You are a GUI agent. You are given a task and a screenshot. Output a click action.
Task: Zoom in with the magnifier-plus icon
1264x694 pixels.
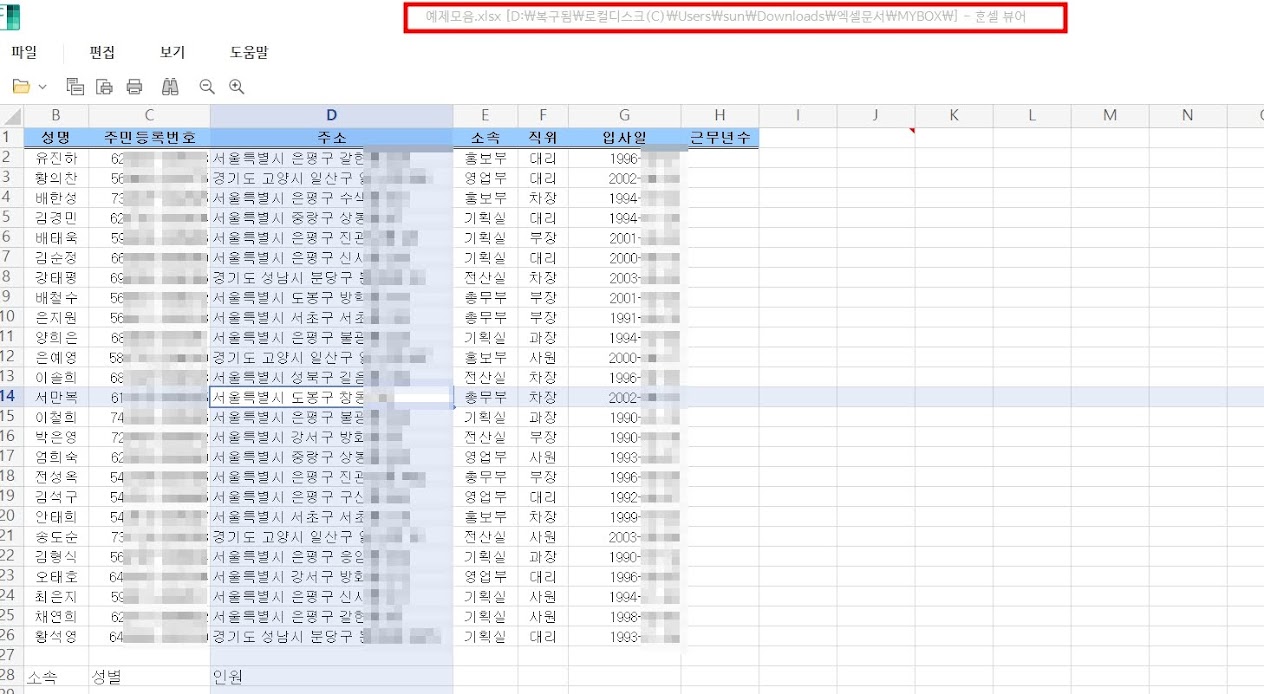[x=236, y=87]
